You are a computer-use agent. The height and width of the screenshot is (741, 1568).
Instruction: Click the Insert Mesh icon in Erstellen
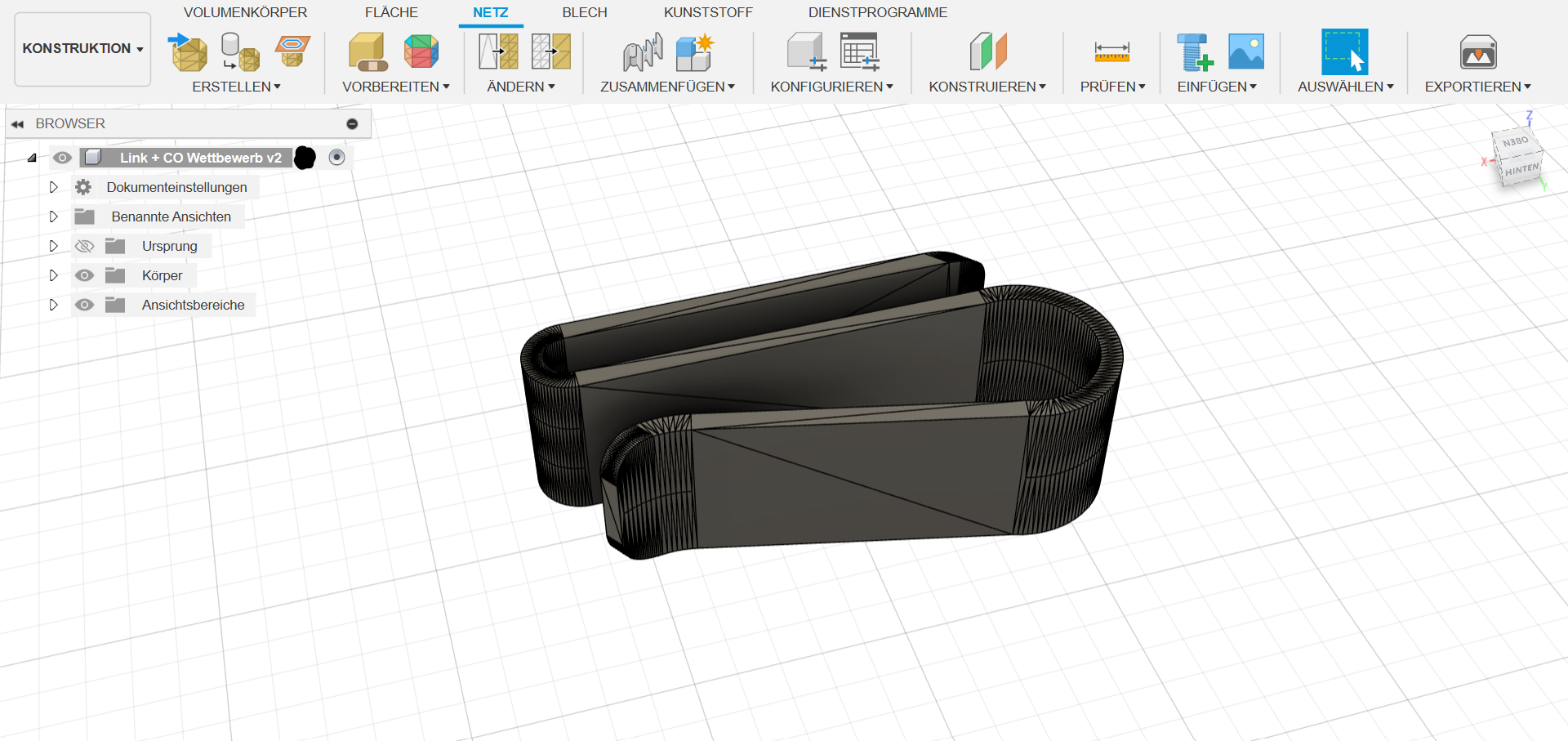click(188, 52)
